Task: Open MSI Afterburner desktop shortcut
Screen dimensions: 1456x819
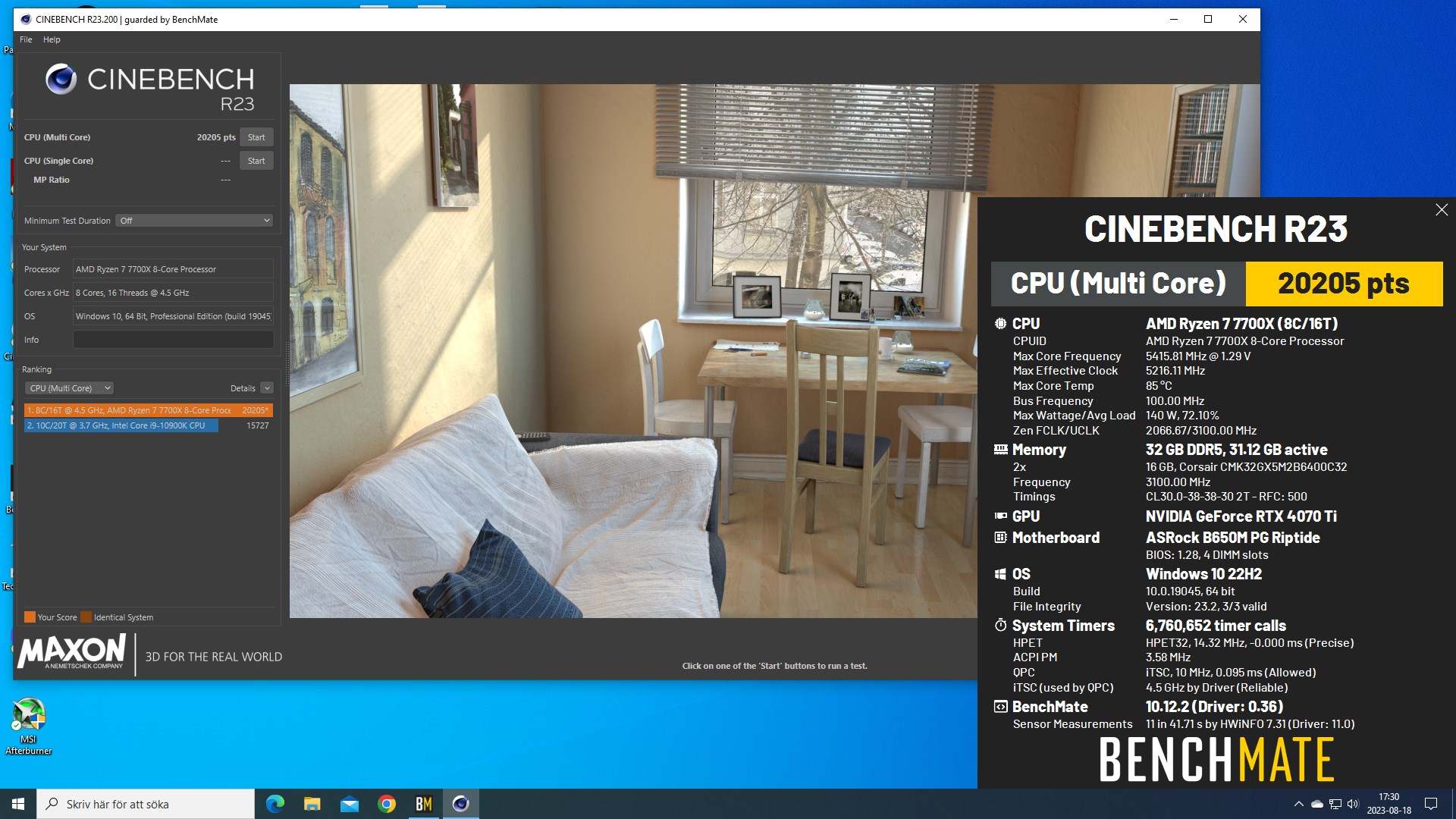Action: pos(29,726)
